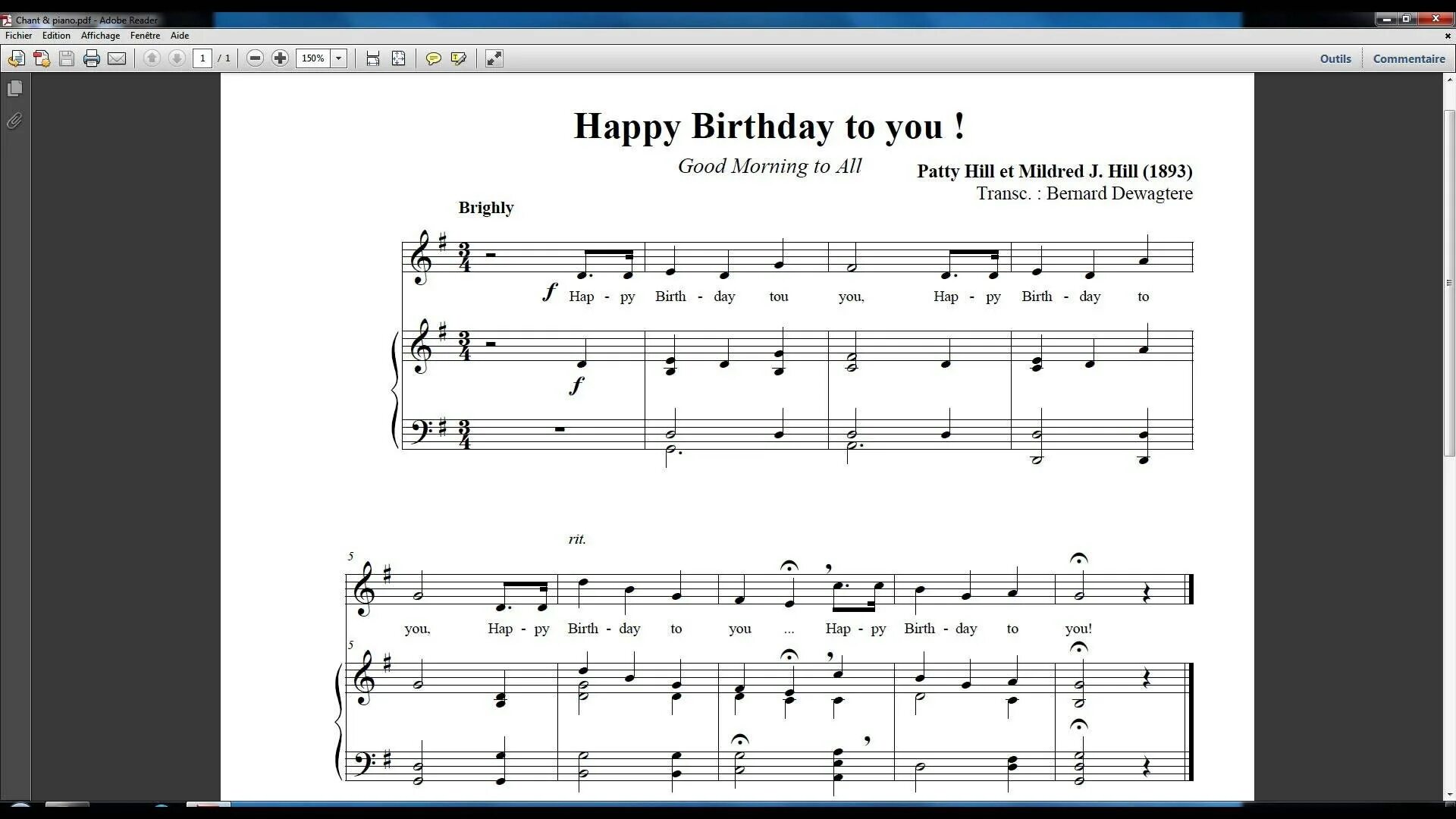
Task: Zoom in with the plus button
Action: [x=280, y=58]
